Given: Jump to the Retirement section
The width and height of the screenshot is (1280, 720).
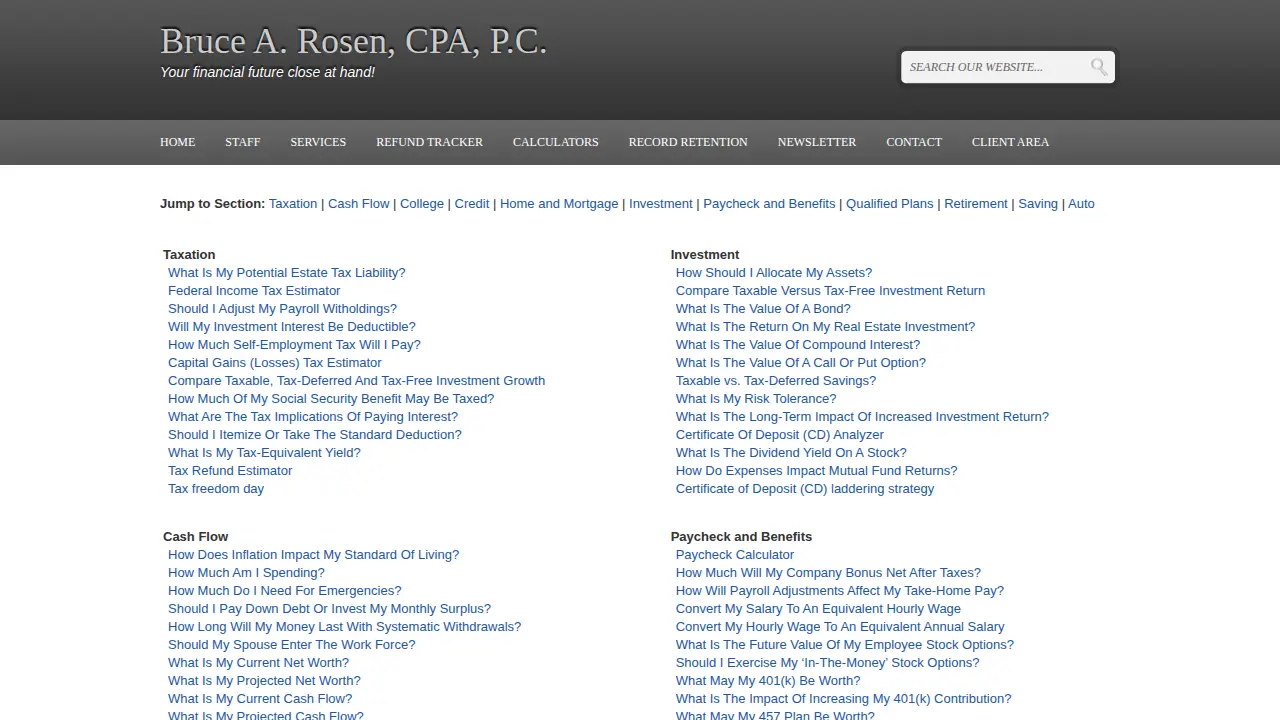Looking at the screenshot, I should (976, 204).
